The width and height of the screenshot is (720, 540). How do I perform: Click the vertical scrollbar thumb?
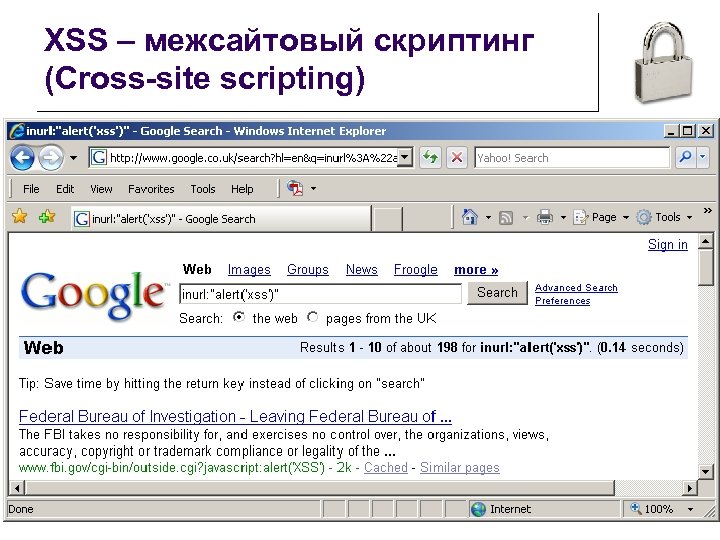[705, 268]
